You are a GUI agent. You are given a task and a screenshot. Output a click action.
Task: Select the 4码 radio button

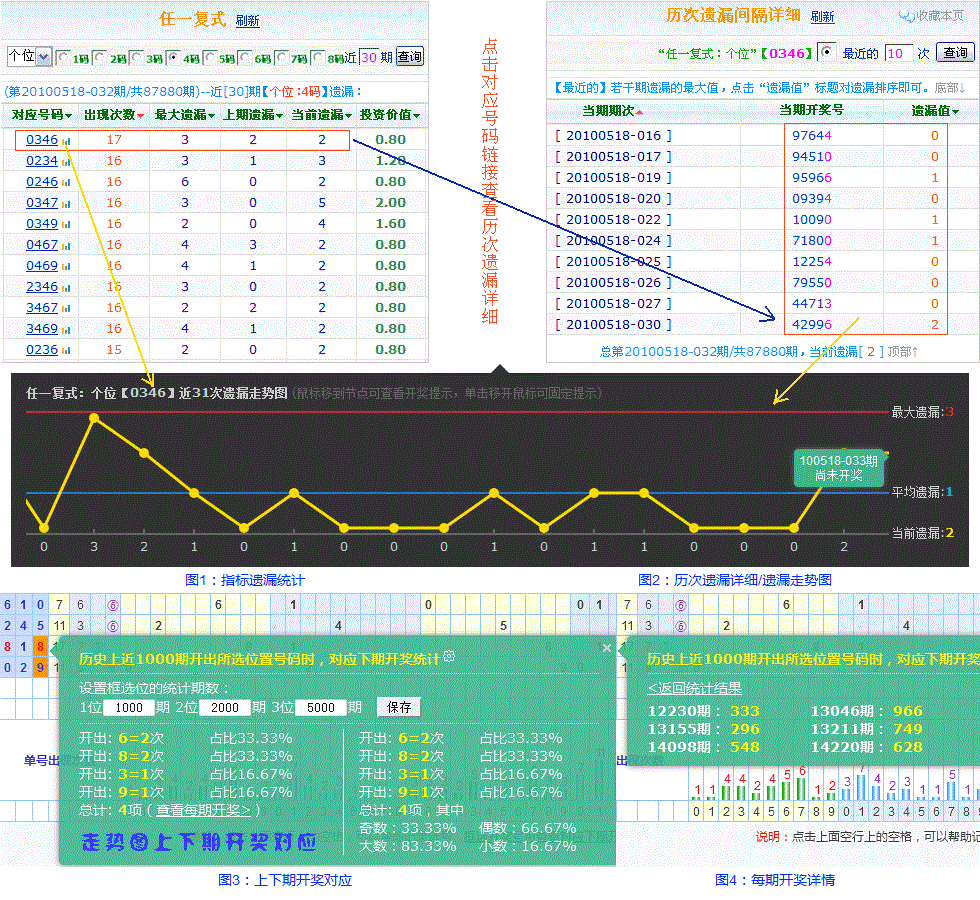tap(172, 58)
